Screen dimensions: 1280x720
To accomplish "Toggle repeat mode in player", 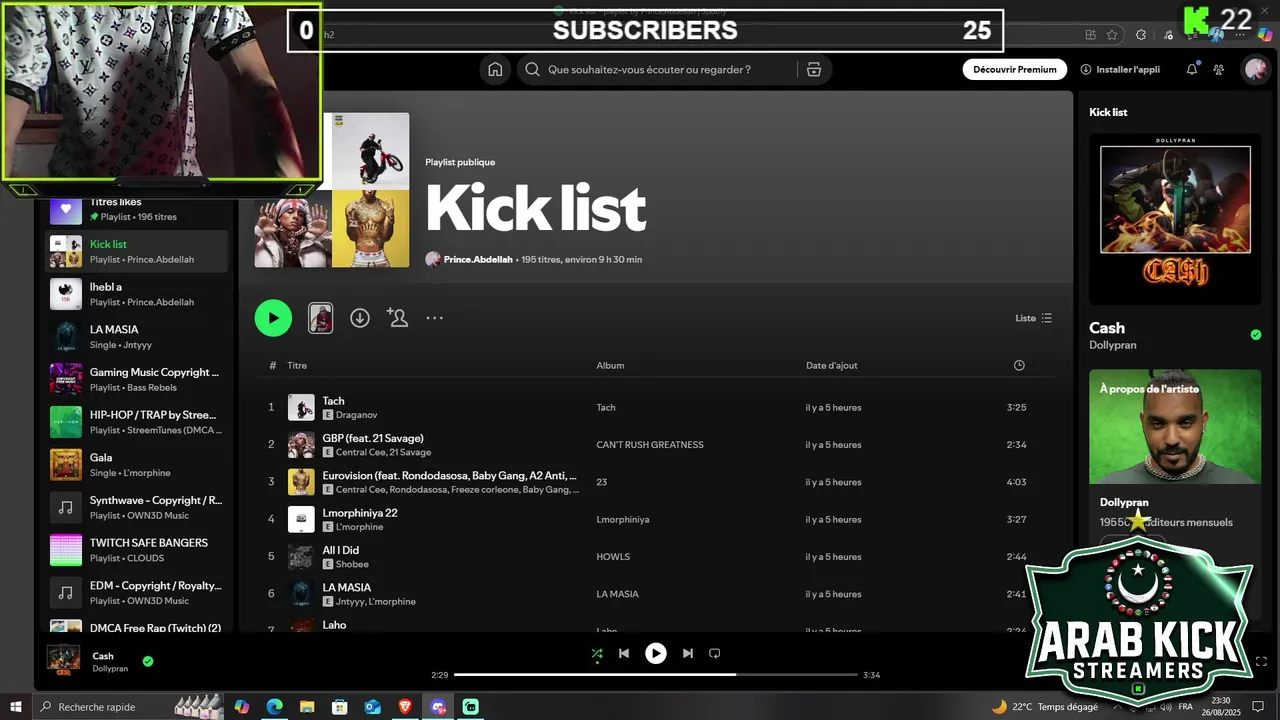I will tap(715, 654).
